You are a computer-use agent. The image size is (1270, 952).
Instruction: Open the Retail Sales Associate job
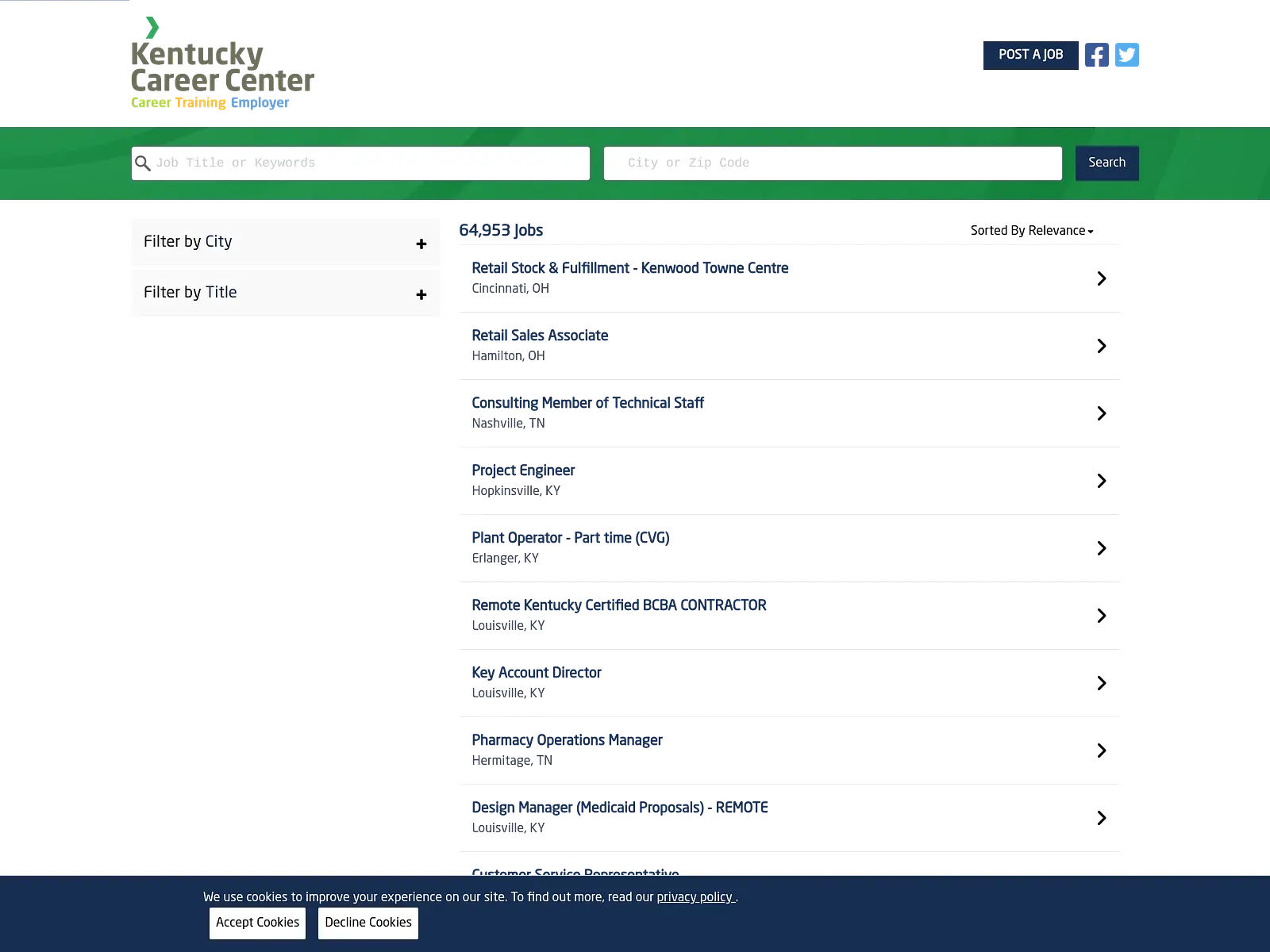[x=540, y=336]
